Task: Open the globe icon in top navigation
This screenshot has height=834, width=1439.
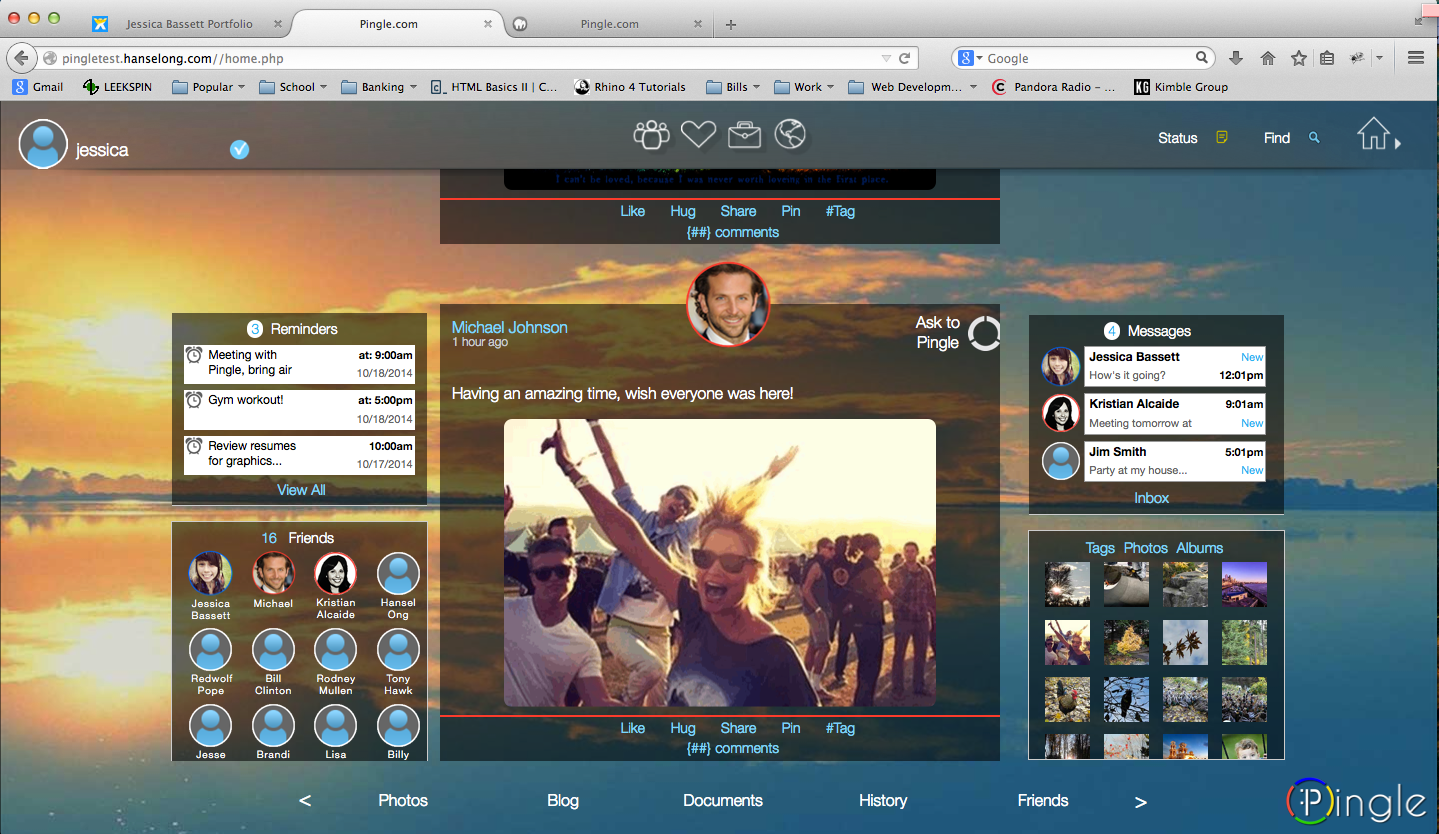Action: point(790,133)
